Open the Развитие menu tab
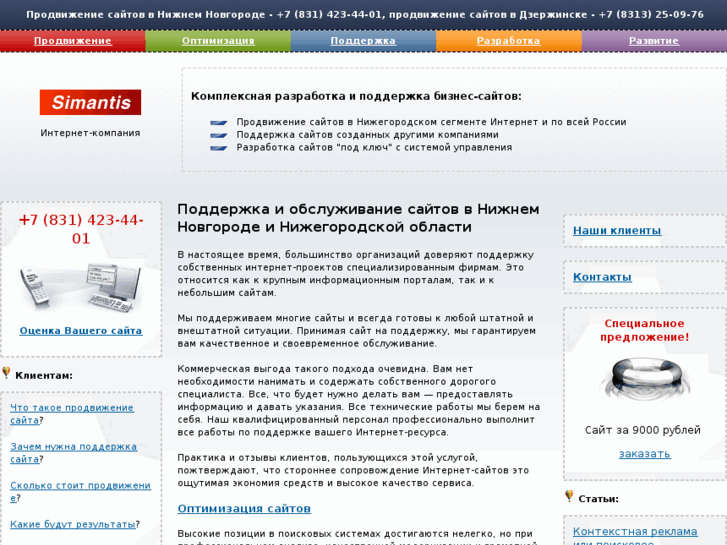 654,41
